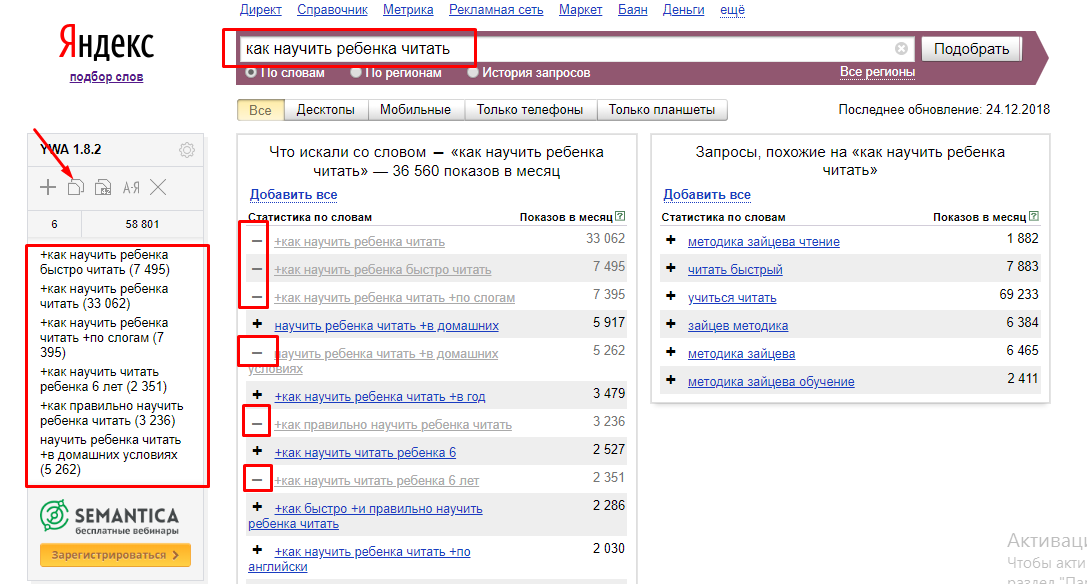Viewport: 1087px width, 584px height.
Task: Add a phrase with YWA plus icon
Action: (48, 187)
